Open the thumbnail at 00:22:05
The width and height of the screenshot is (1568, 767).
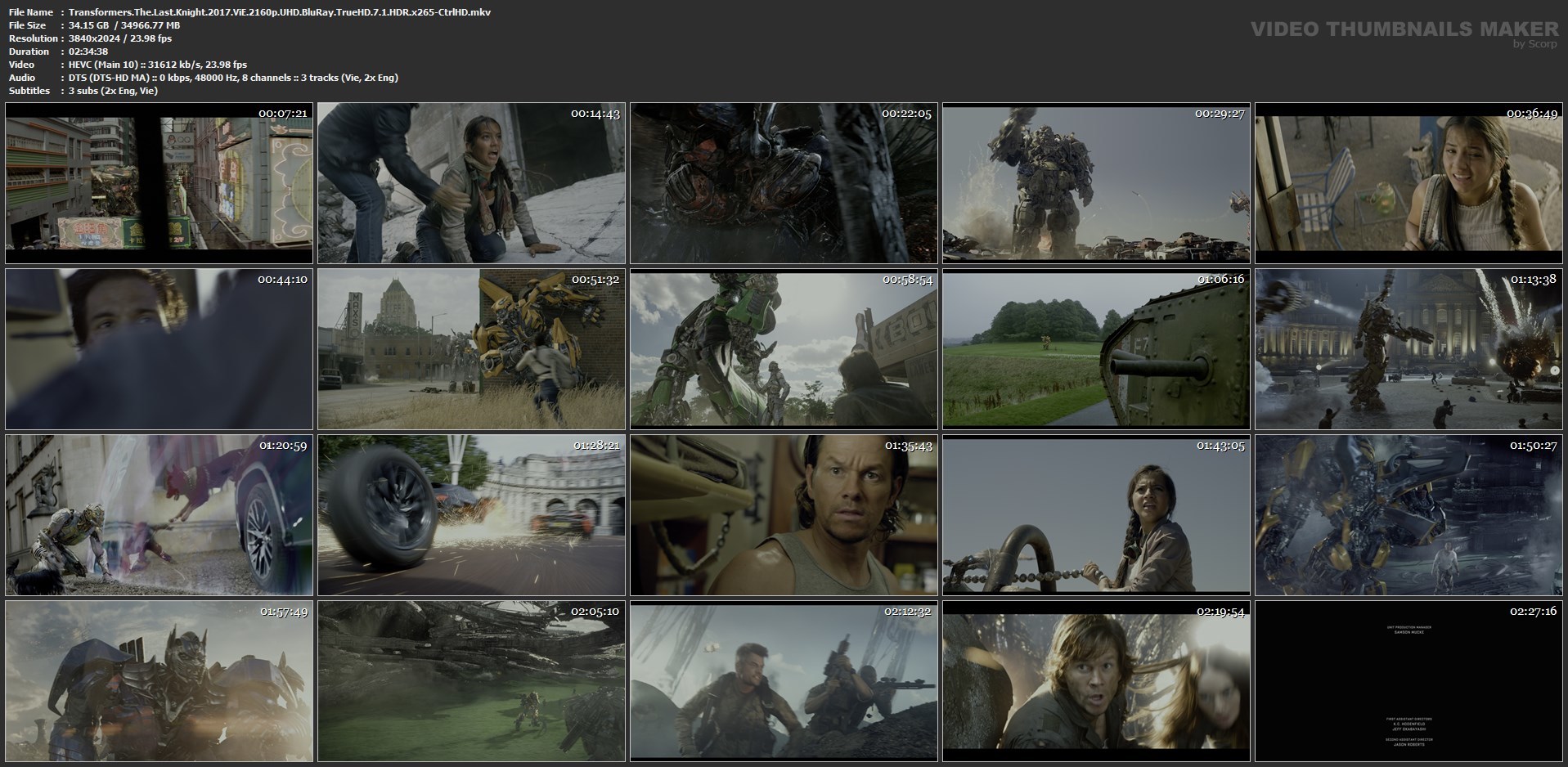[x=784, y=183]
